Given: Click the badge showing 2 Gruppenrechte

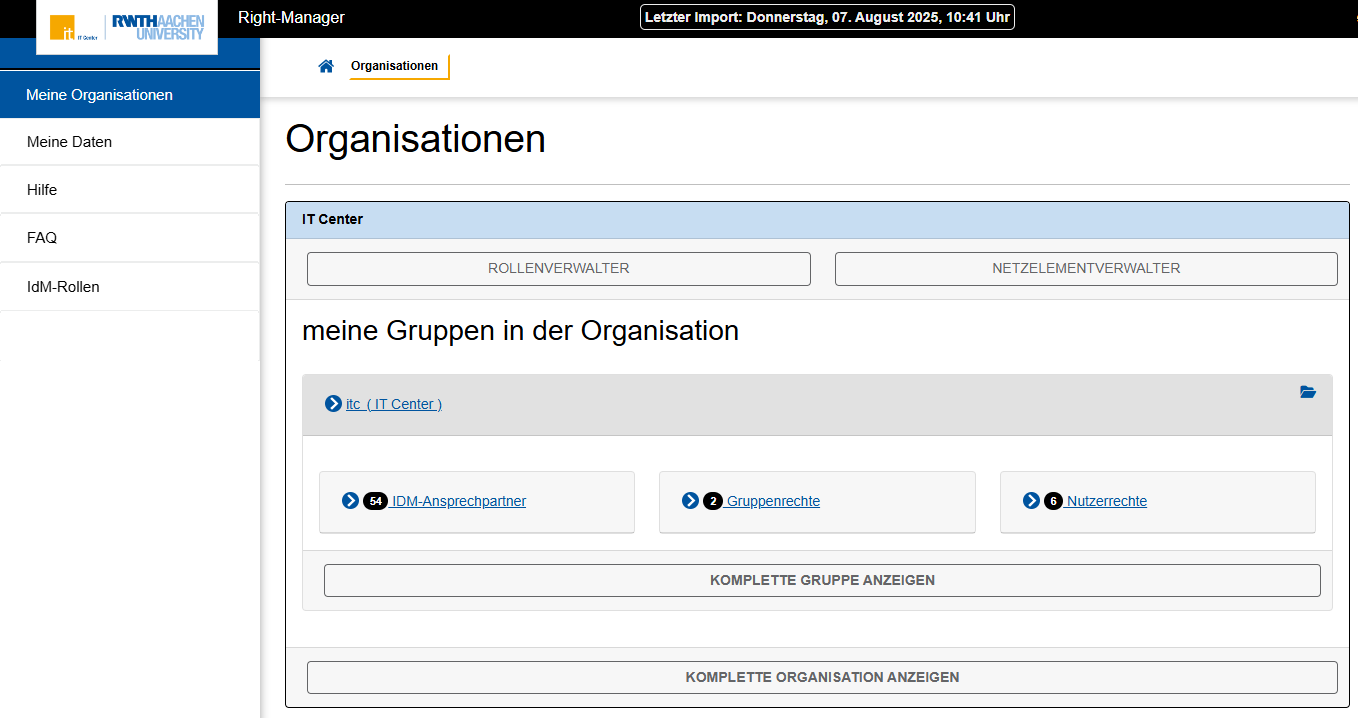Looking at the screenshot, I should (x=715, y=501).
